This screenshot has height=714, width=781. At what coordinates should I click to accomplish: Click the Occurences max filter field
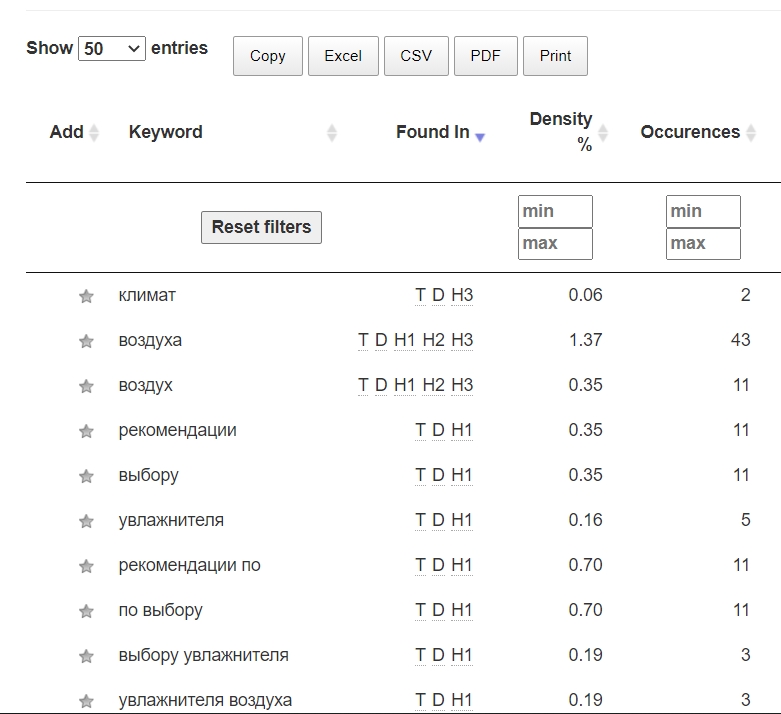pyautogui.click(x=703, y=243)
